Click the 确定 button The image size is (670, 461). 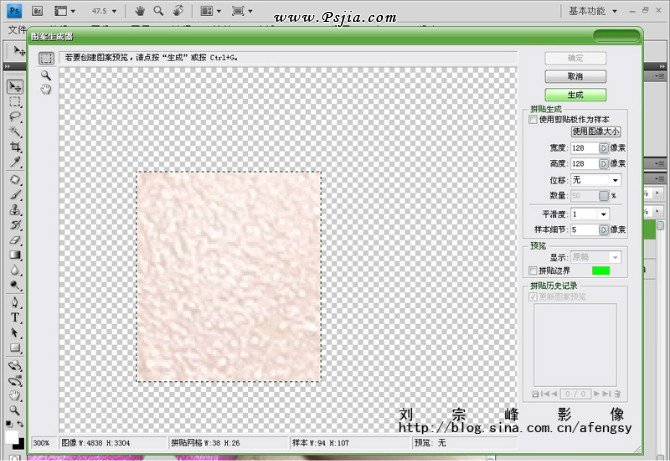click(x=576, y=58)
